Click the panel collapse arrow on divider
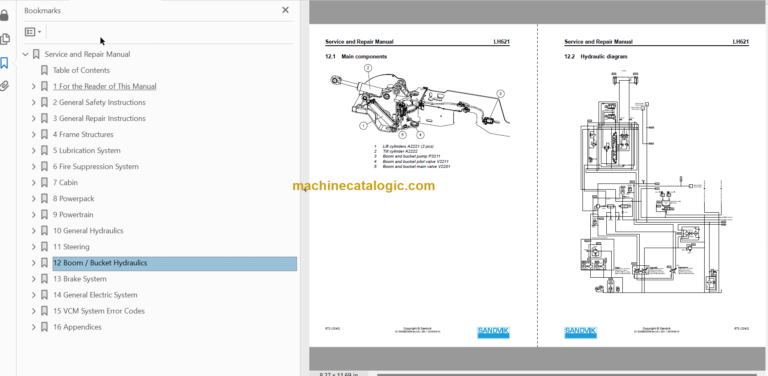This screenshot has height=376, width=768. pos(304,189)
